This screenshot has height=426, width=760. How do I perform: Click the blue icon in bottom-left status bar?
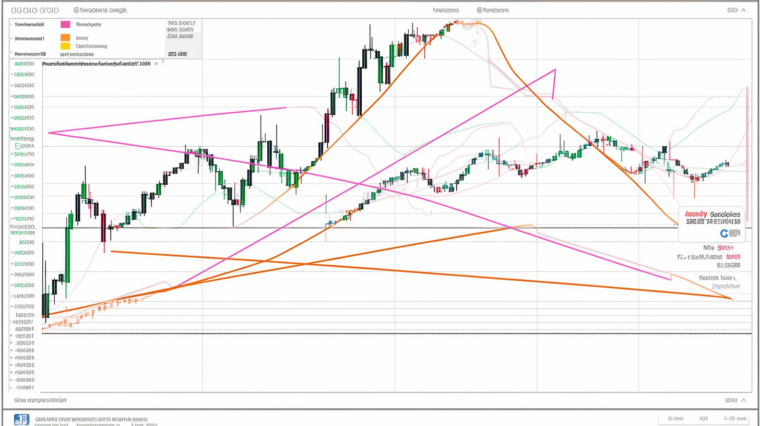22,419
